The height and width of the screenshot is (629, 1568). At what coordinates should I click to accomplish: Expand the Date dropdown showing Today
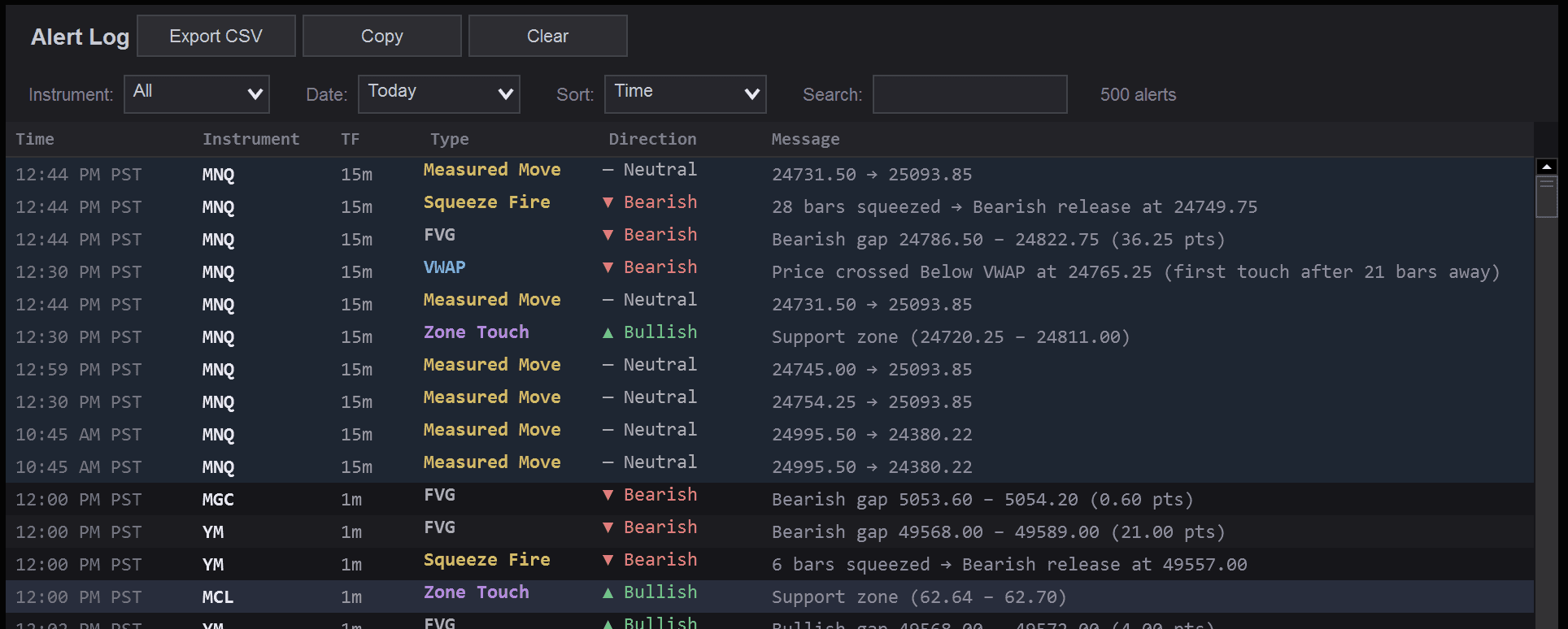pos(438,94)
